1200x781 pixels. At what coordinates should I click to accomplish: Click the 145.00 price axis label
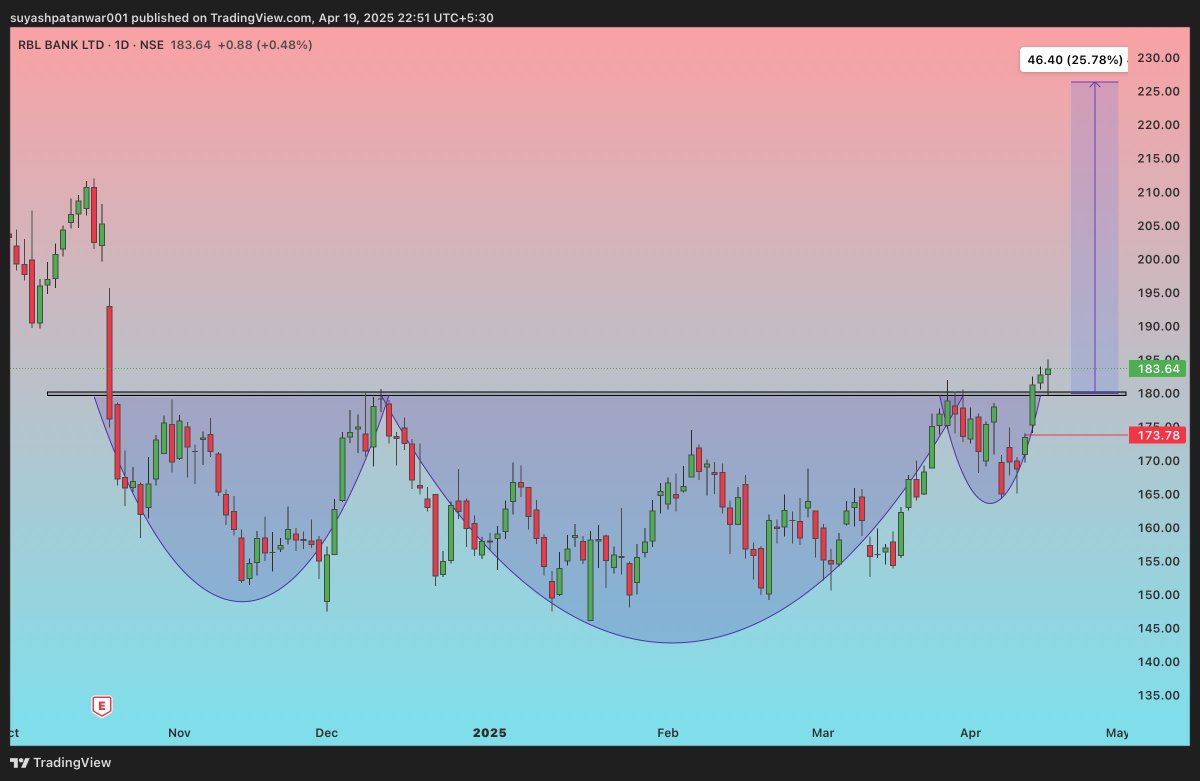(x=1157, y=628)
